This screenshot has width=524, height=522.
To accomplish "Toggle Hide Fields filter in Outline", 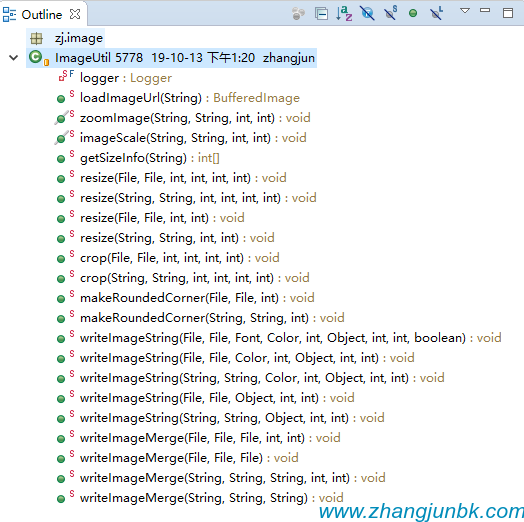I will 367,14.
